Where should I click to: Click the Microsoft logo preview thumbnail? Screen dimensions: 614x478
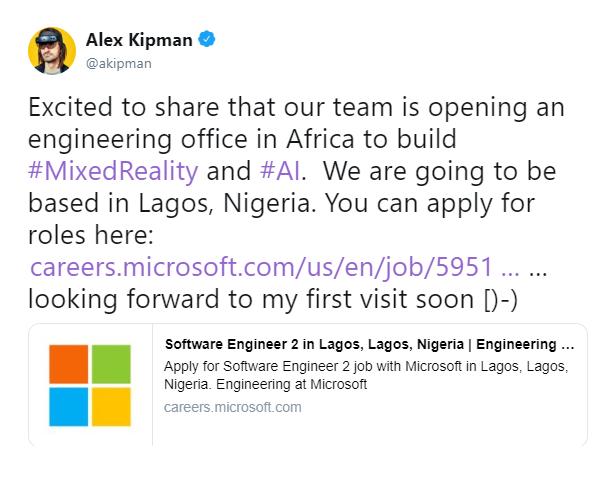pos(91,385)
